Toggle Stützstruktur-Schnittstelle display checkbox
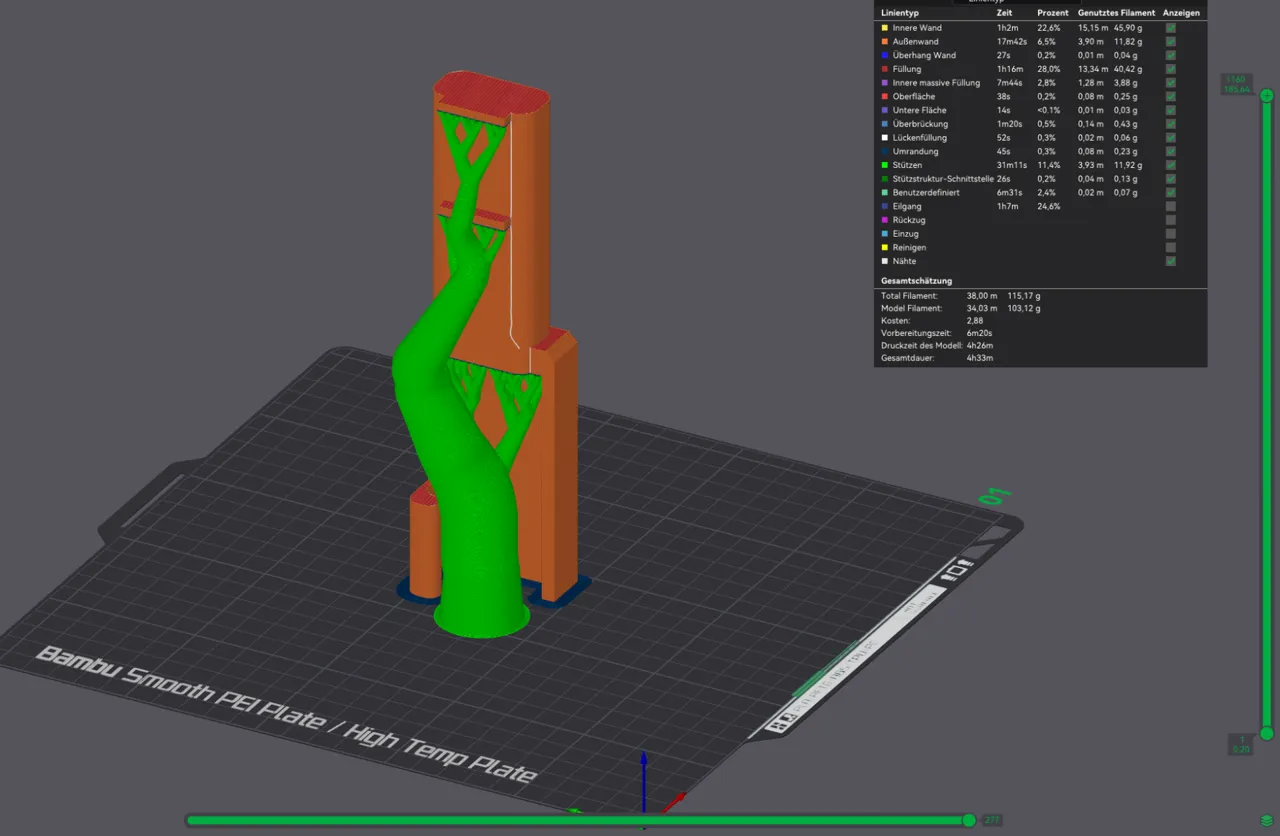The image size is (1280, 836). point(1170,179)
